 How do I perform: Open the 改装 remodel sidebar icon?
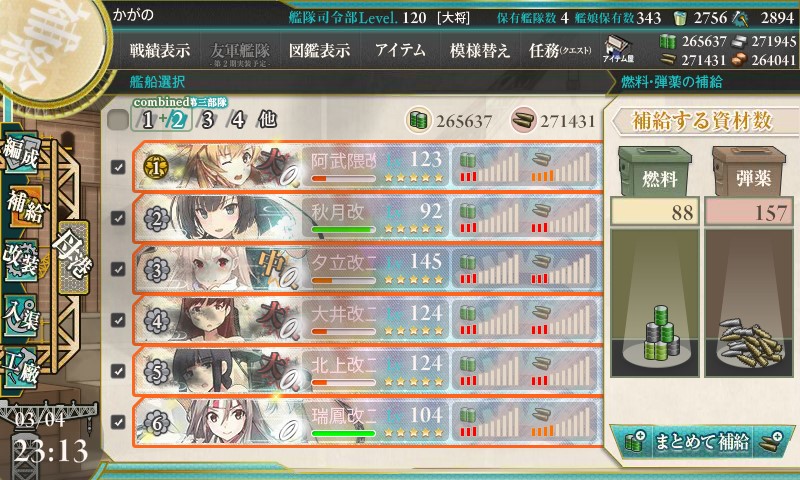20,260
